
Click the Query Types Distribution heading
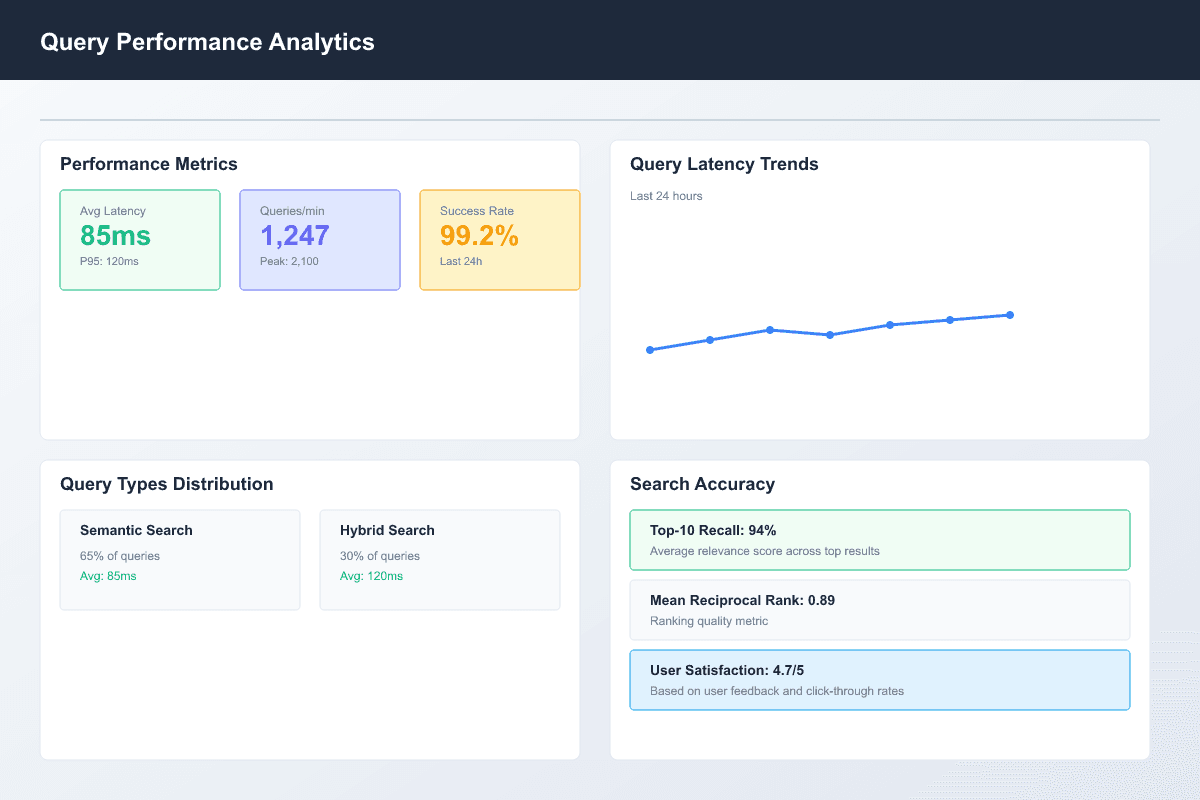click(x=167, y=484)
